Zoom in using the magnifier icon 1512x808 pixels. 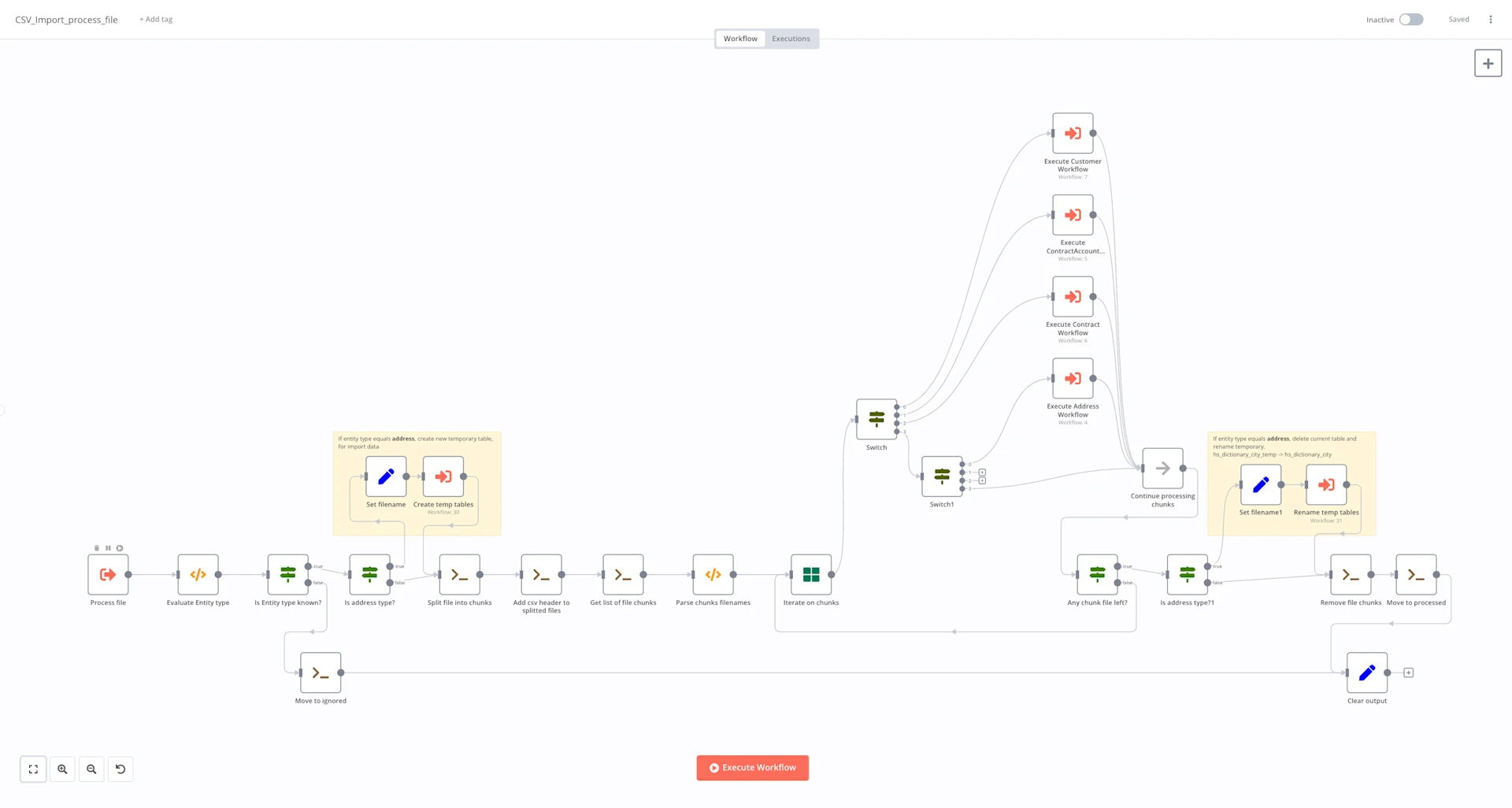tap(62, 769)
